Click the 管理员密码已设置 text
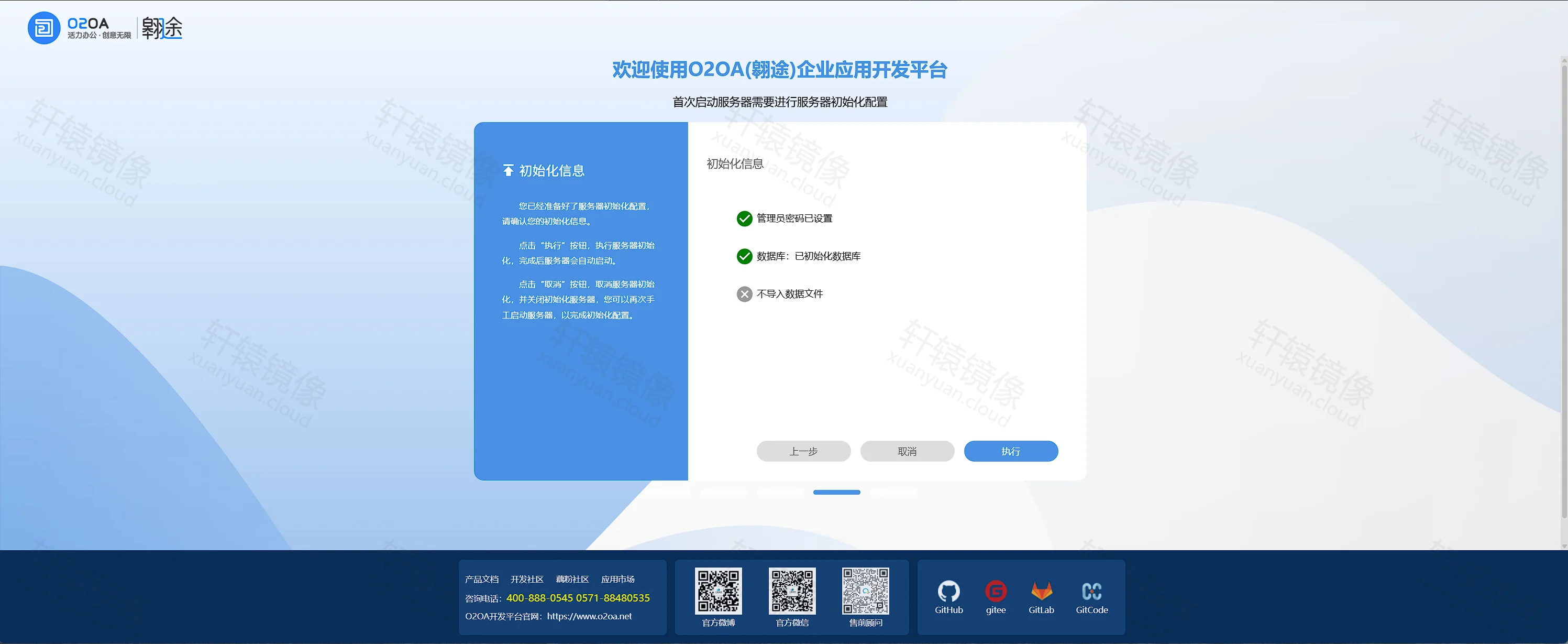This screenshot has width=1568, height=644. point(794,218)
